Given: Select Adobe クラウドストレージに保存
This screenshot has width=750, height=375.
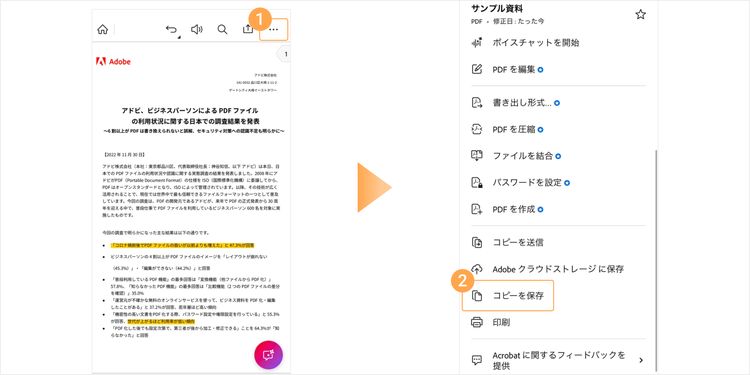Looking at the screenshot, I should click(x=558, y=269).
